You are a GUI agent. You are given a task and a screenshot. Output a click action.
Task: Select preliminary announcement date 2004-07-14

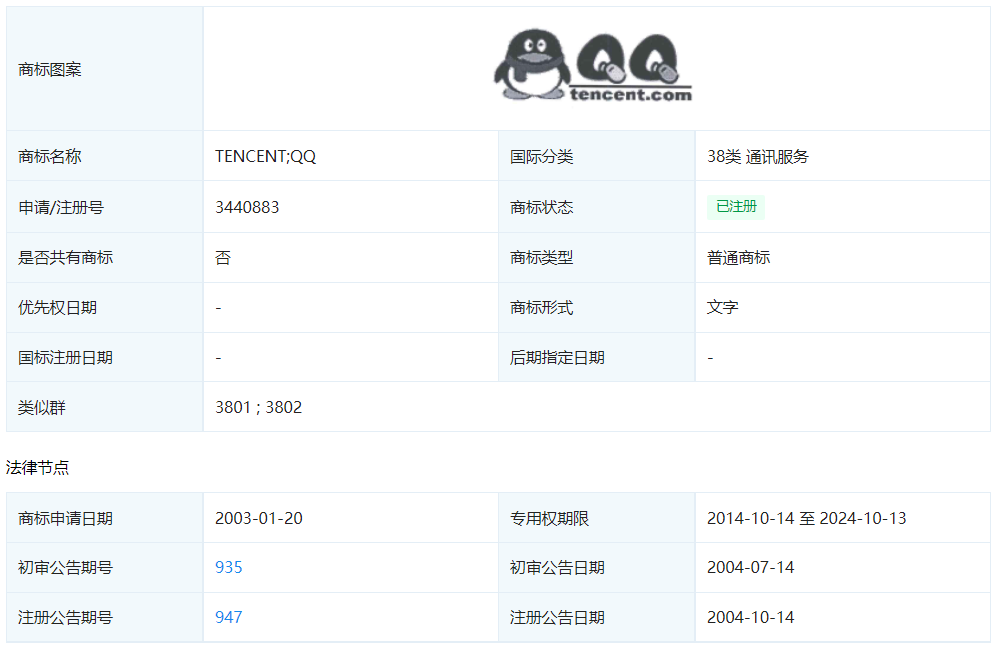[750, 567]
